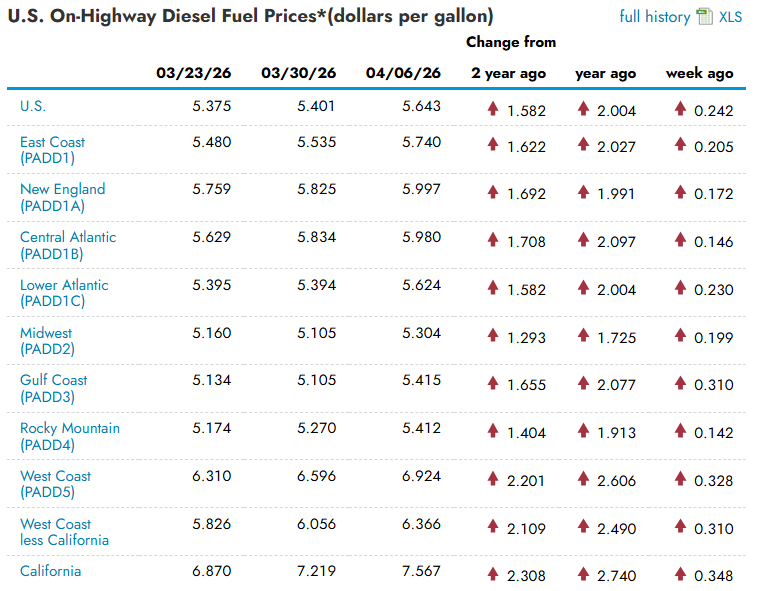
Task: Go to Lower Atlantic (PADD1C) link
Action: point(64,293)
